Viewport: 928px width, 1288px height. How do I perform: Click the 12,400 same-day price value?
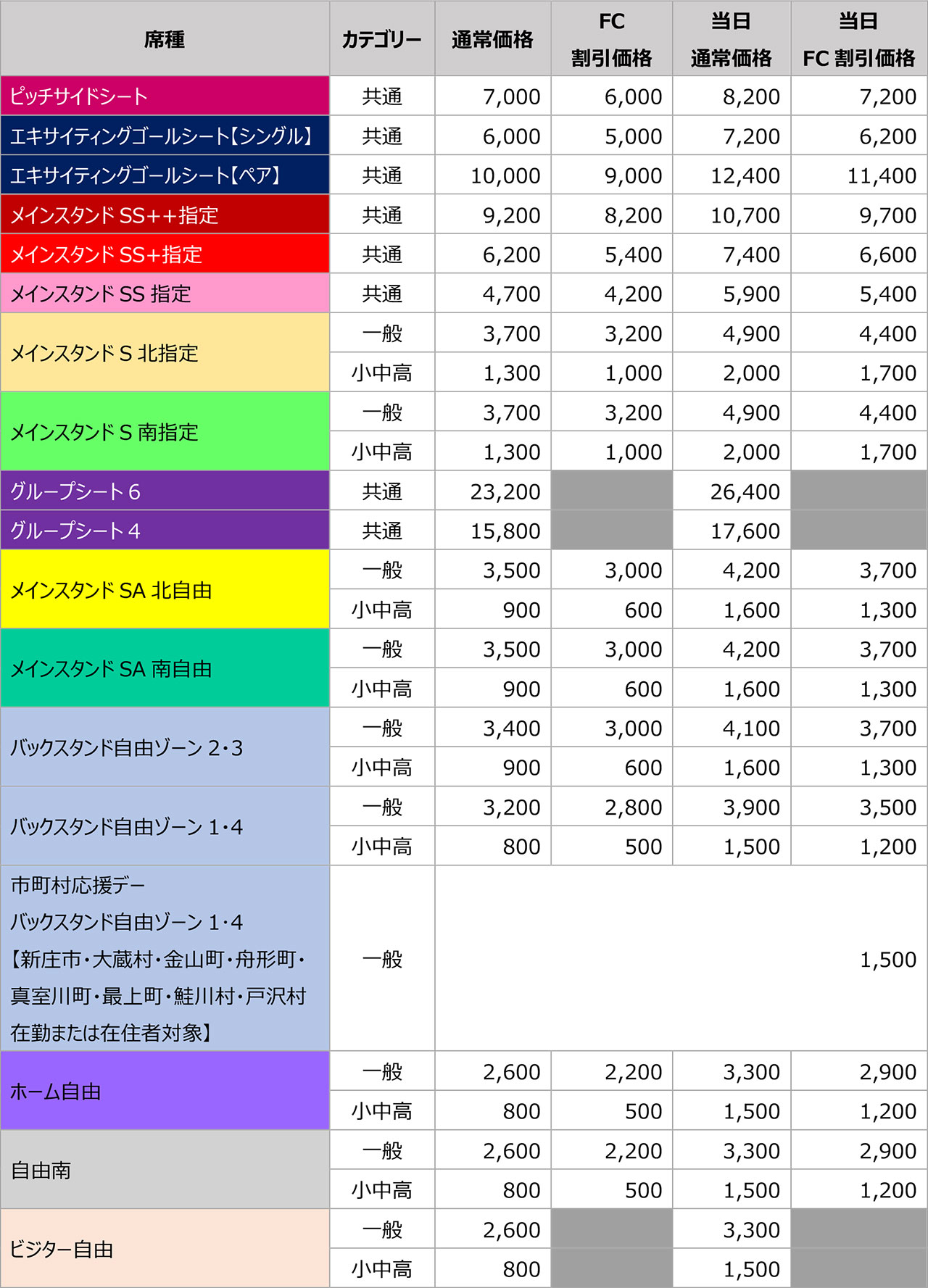pyautogui.click(x=745, y=175)
